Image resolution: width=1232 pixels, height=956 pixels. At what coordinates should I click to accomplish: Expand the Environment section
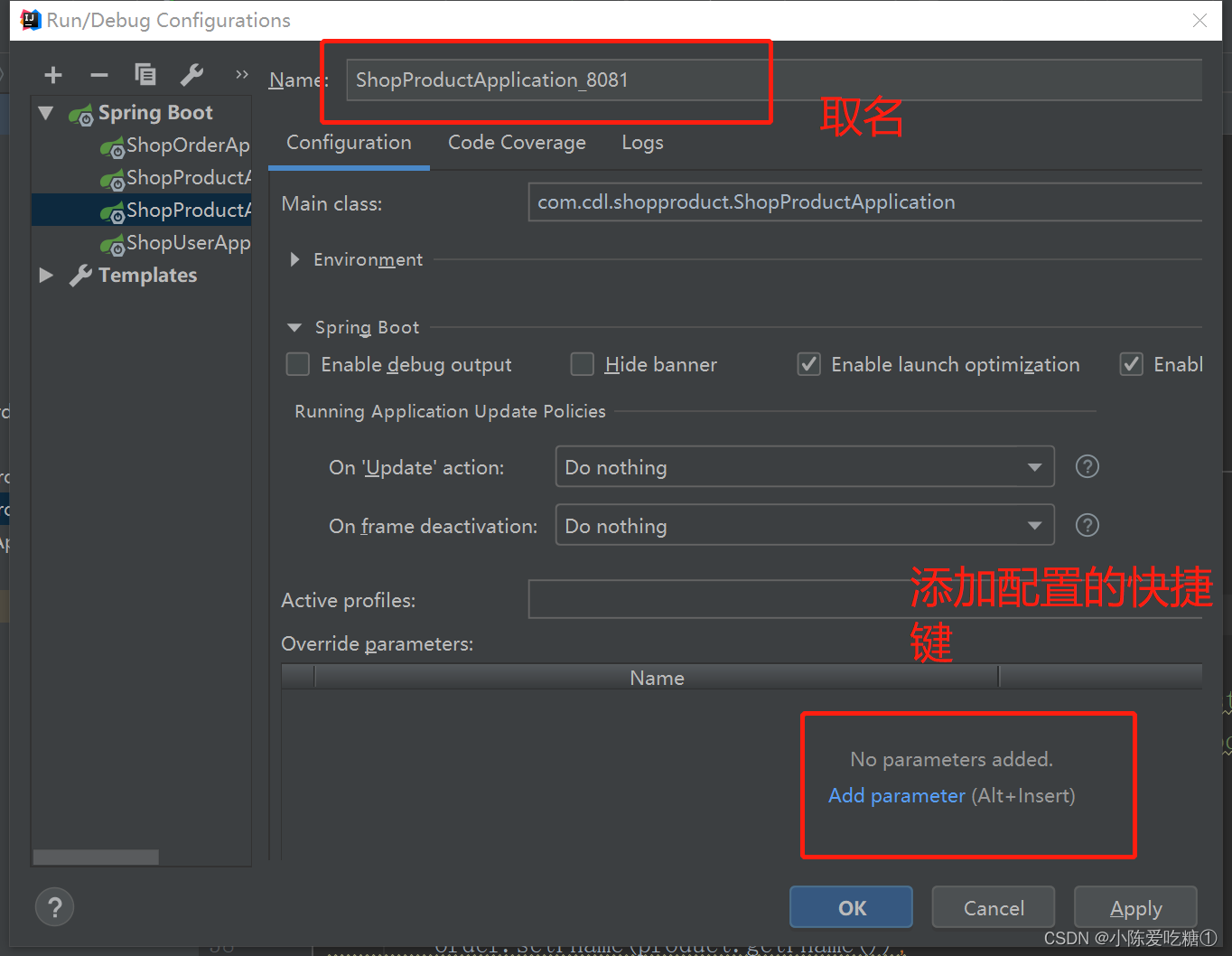(x=294, y=259)
